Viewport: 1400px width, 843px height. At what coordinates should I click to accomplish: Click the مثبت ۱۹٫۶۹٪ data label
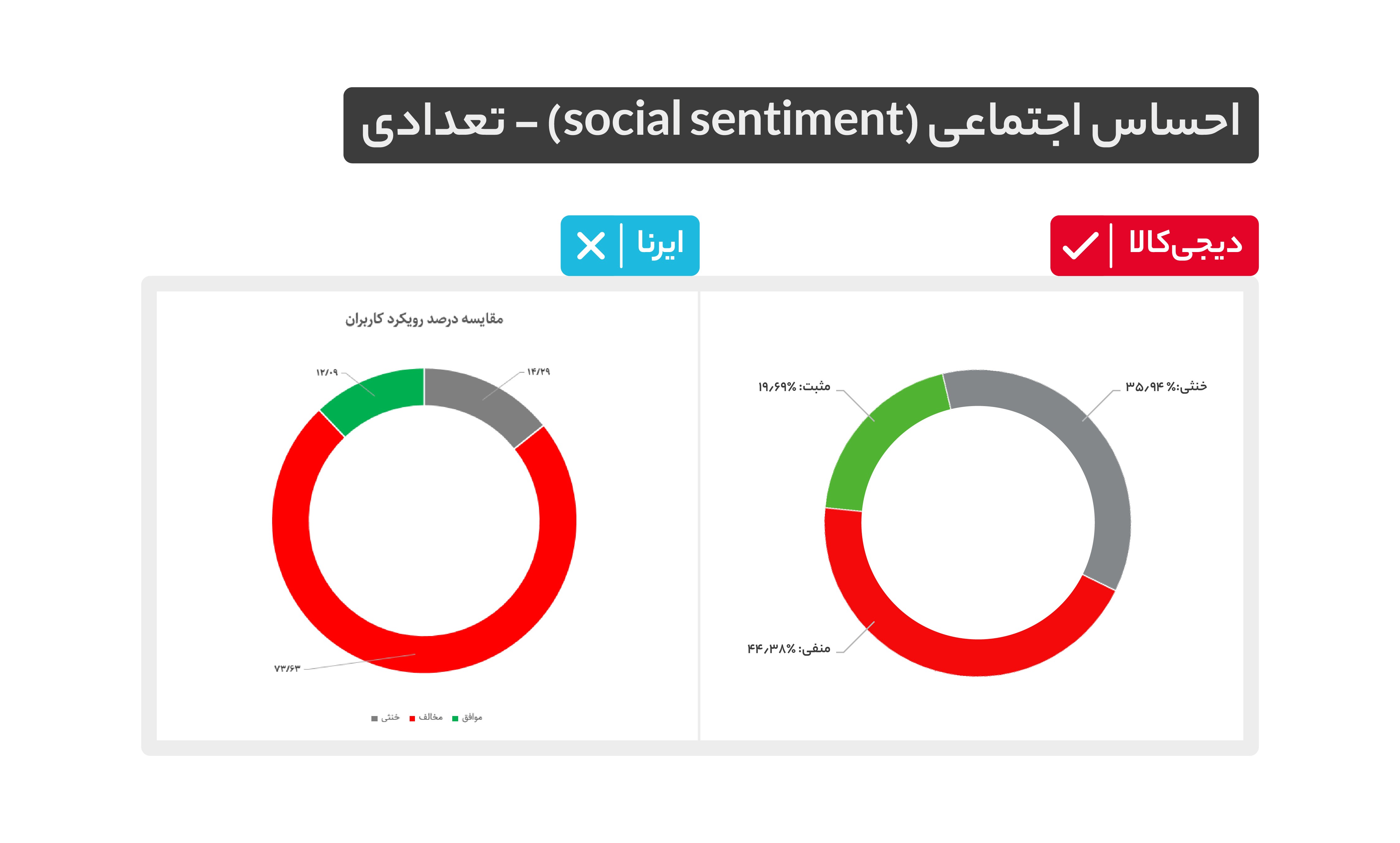pyautogui.click(x=794, y=387)
